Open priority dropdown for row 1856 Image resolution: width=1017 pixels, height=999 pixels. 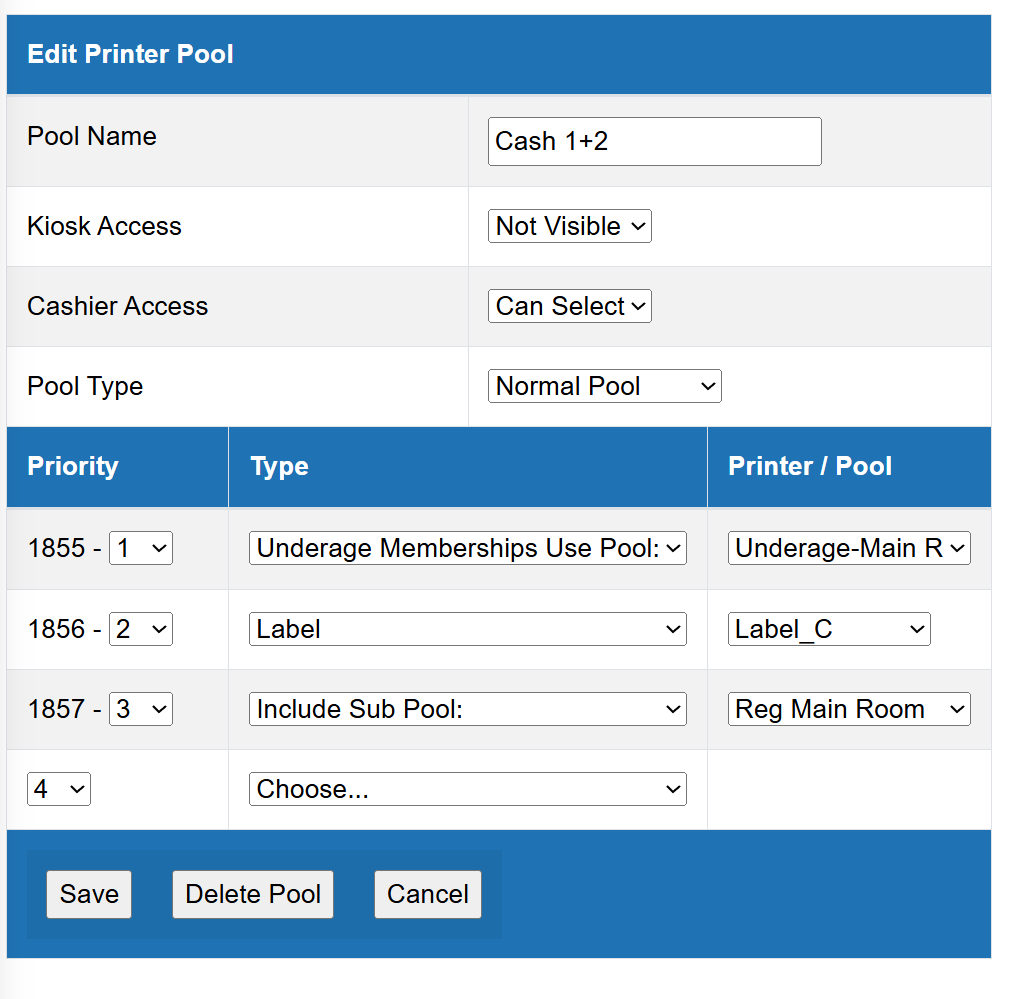pos(141,629)
